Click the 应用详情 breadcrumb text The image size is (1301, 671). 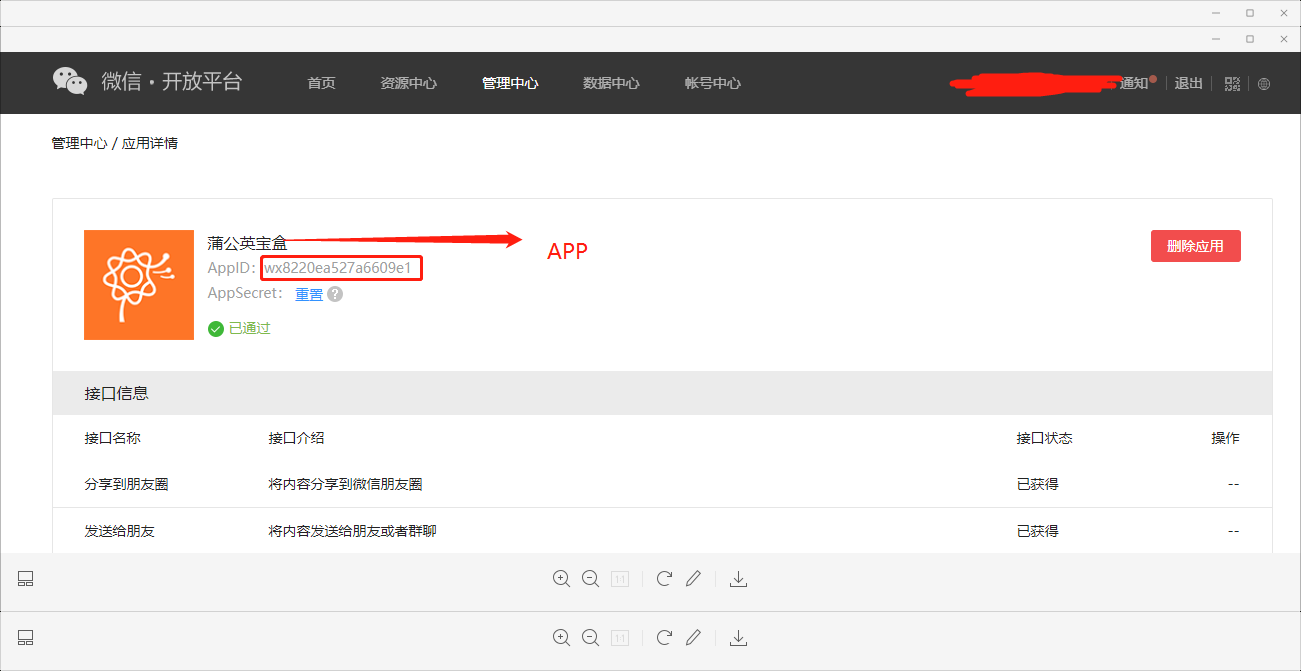(150, 143)
